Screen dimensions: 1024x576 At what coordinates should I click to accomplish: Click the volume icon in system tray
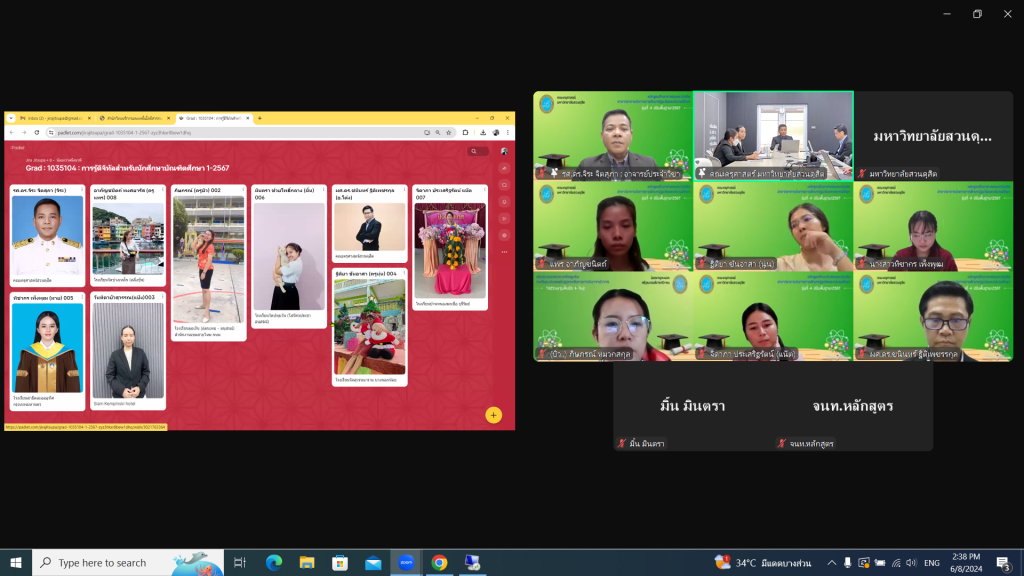882,563
